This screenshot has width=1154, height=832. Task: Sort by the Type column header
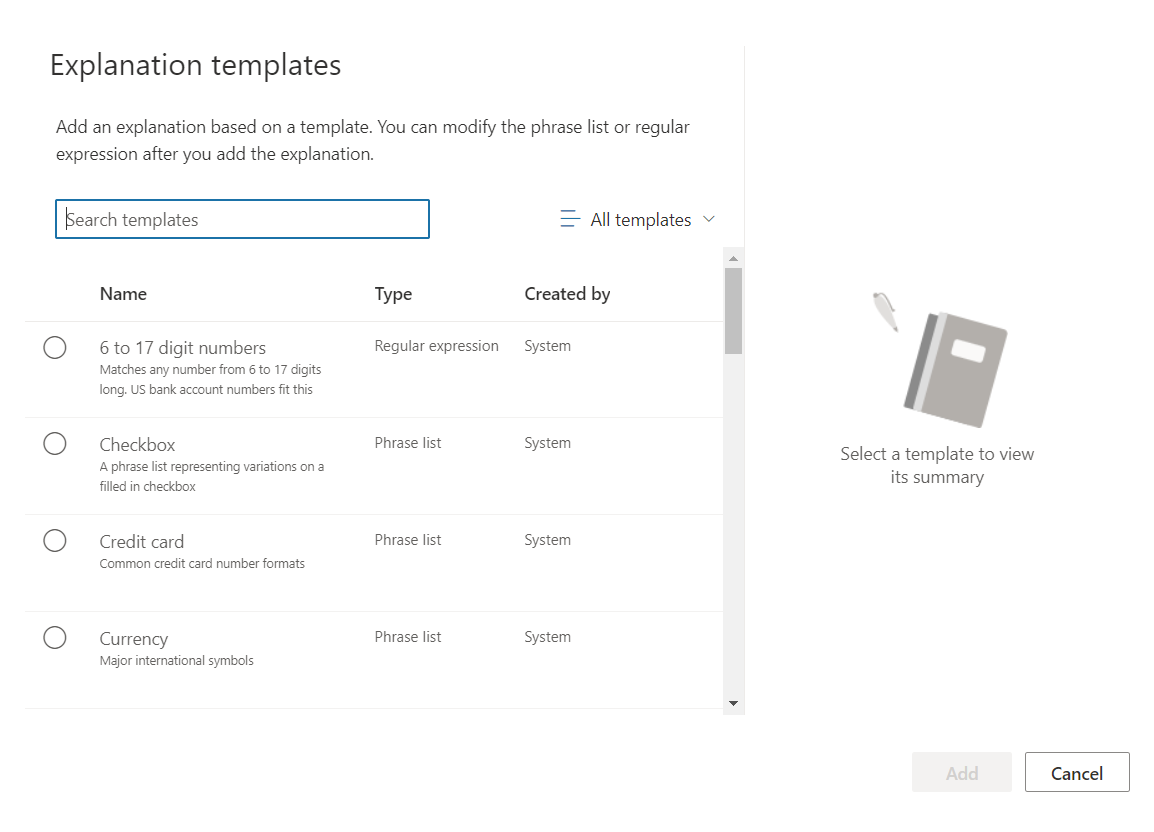click(x=393, y=294)
